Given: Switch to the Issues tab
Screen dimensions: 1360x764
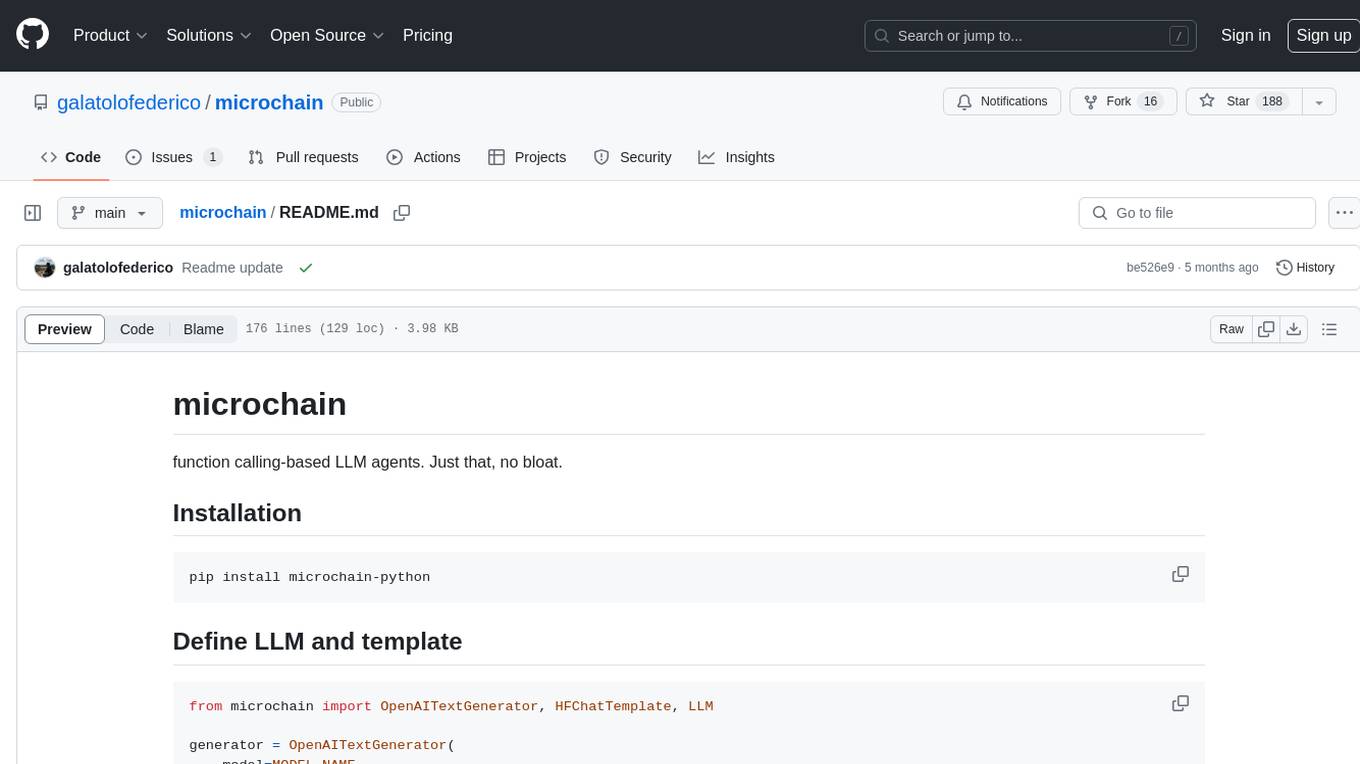Looking at the screenshot, I should [x=173, y=157].
